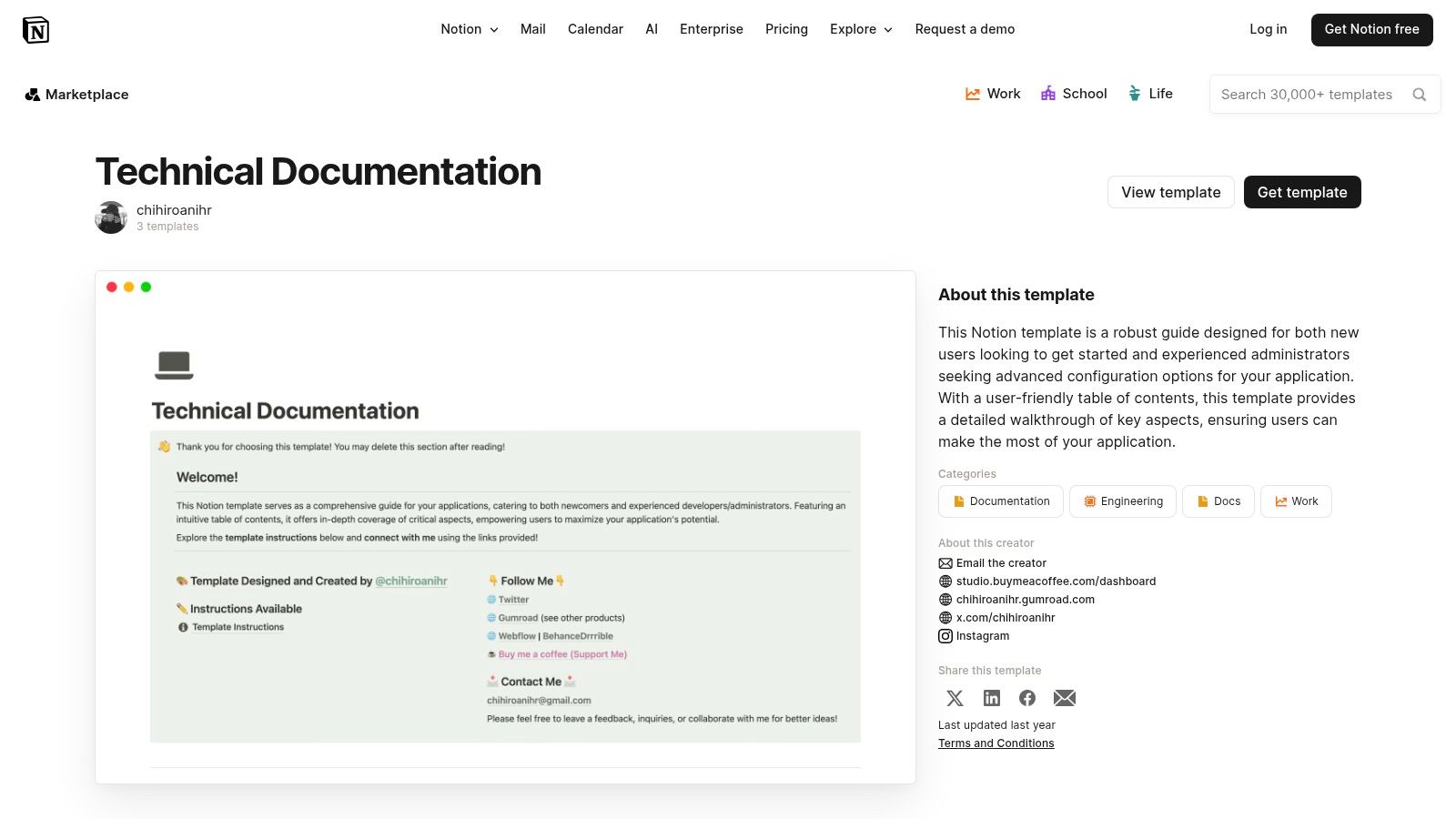Click the templates search field
The image size is (1456, 819).
point(1310,94)
